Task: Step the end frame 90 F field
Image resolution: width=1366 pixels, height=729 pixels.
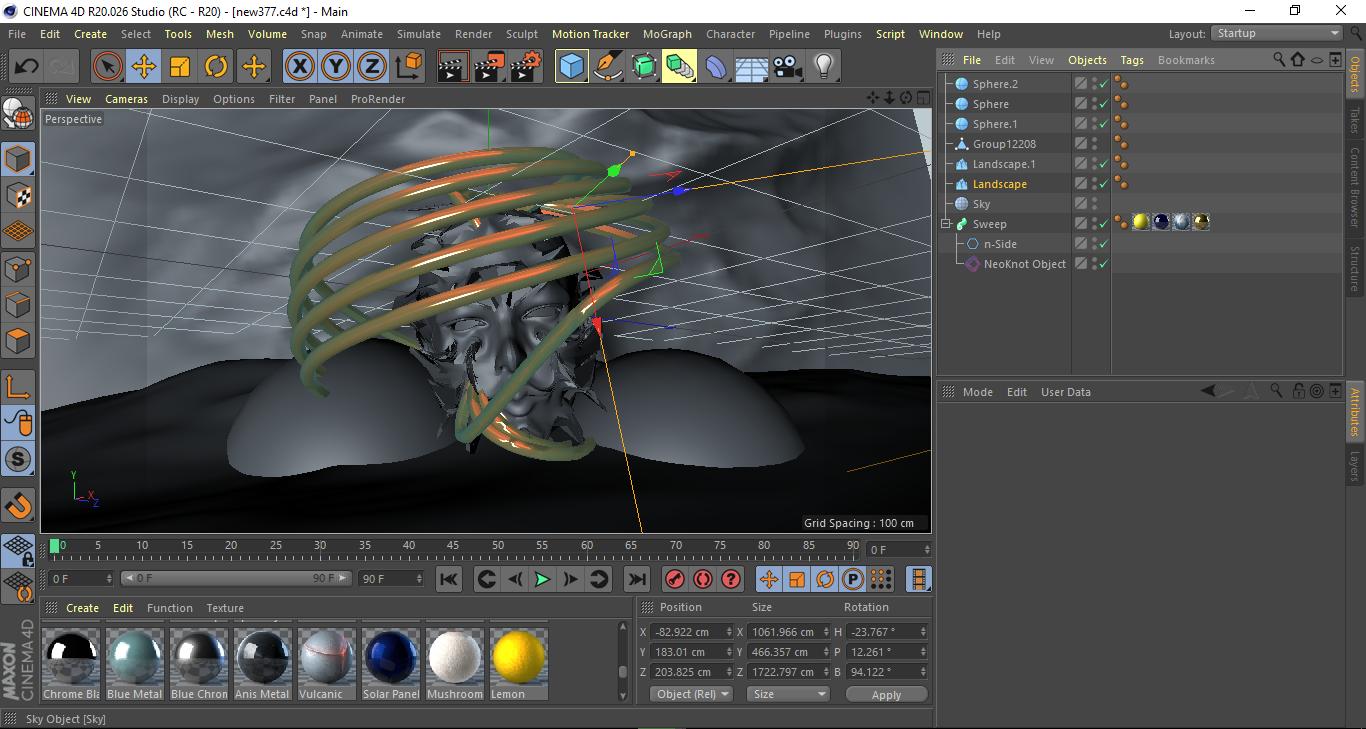Action: pyautogui.click(x=418, y=579)
